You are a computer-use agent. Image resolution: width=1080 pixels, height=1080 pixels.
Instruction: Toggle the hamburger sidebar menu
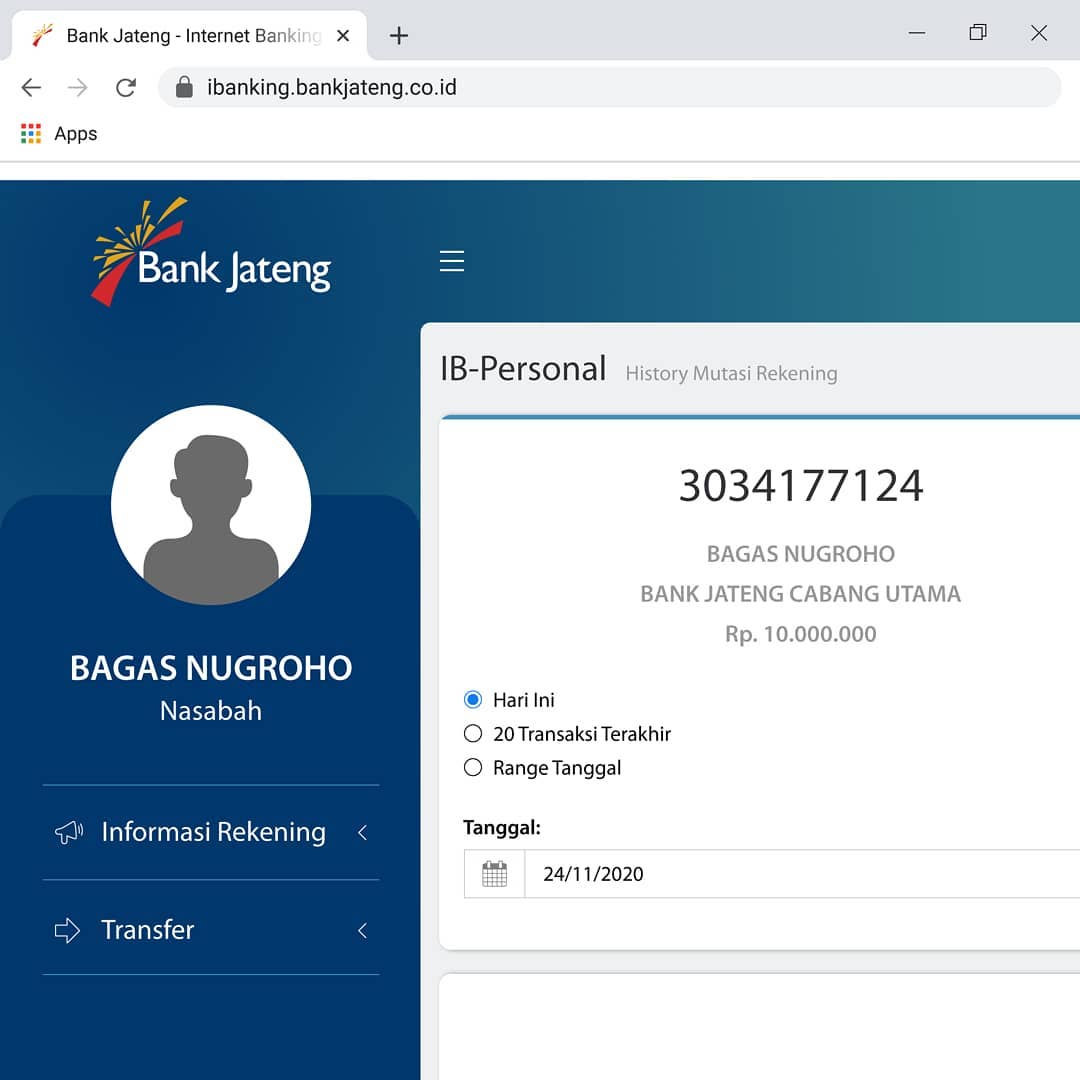pos(452,261)
